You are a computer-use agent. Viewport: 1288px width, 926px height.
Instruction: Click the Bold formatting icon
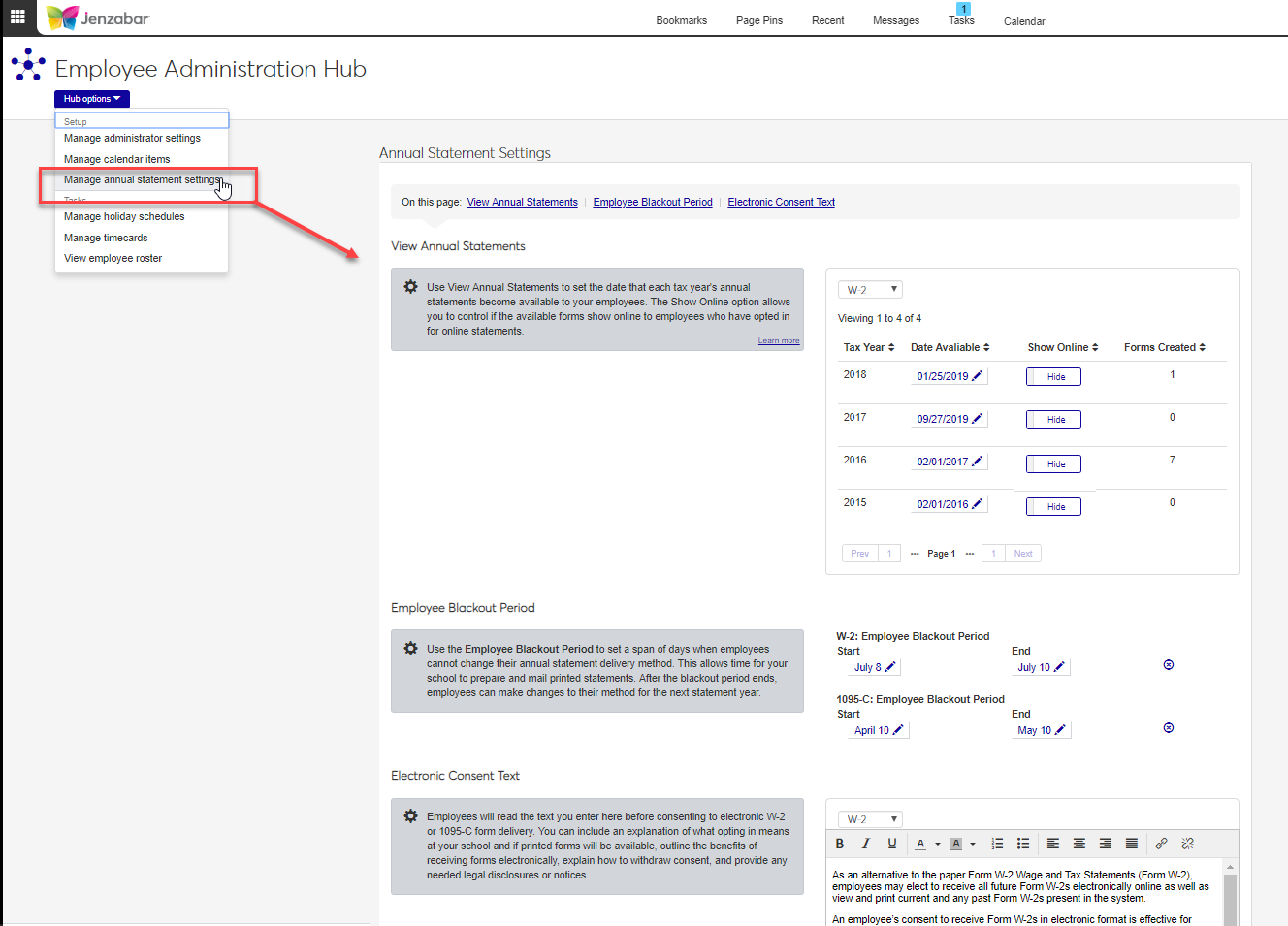pos(840,844)
